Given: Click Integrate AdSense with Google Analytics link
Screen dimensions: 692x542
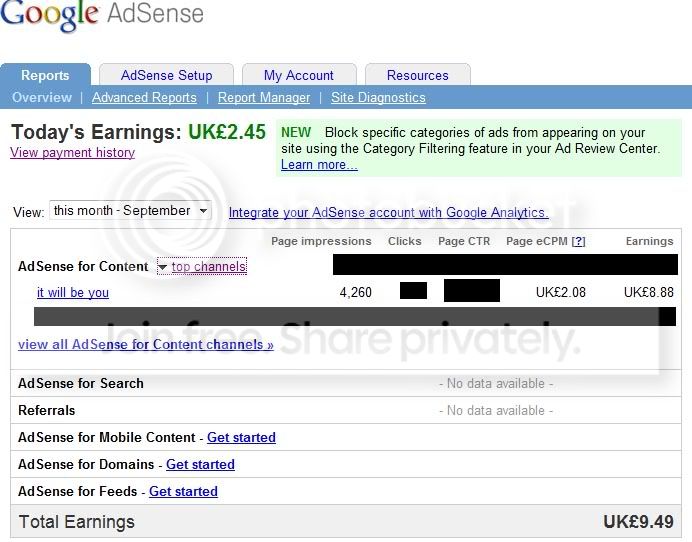Looking at the screenshot, I should (388, 212).
